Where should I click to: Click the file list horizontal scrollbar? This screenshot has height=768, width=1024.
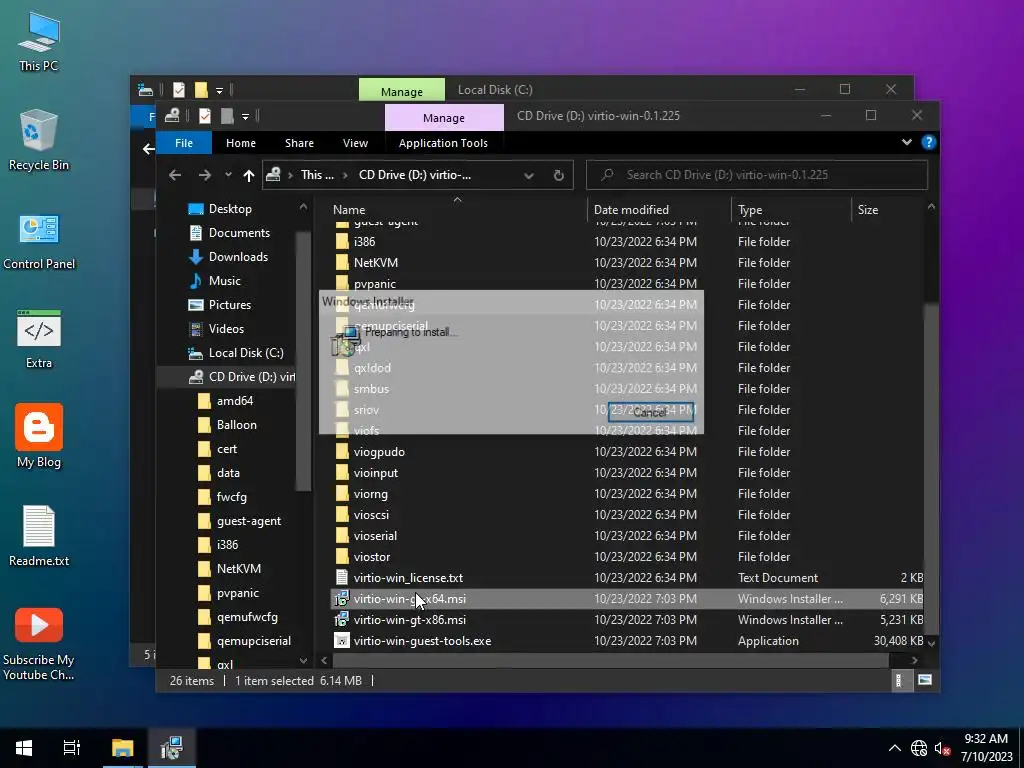point(611,660)
